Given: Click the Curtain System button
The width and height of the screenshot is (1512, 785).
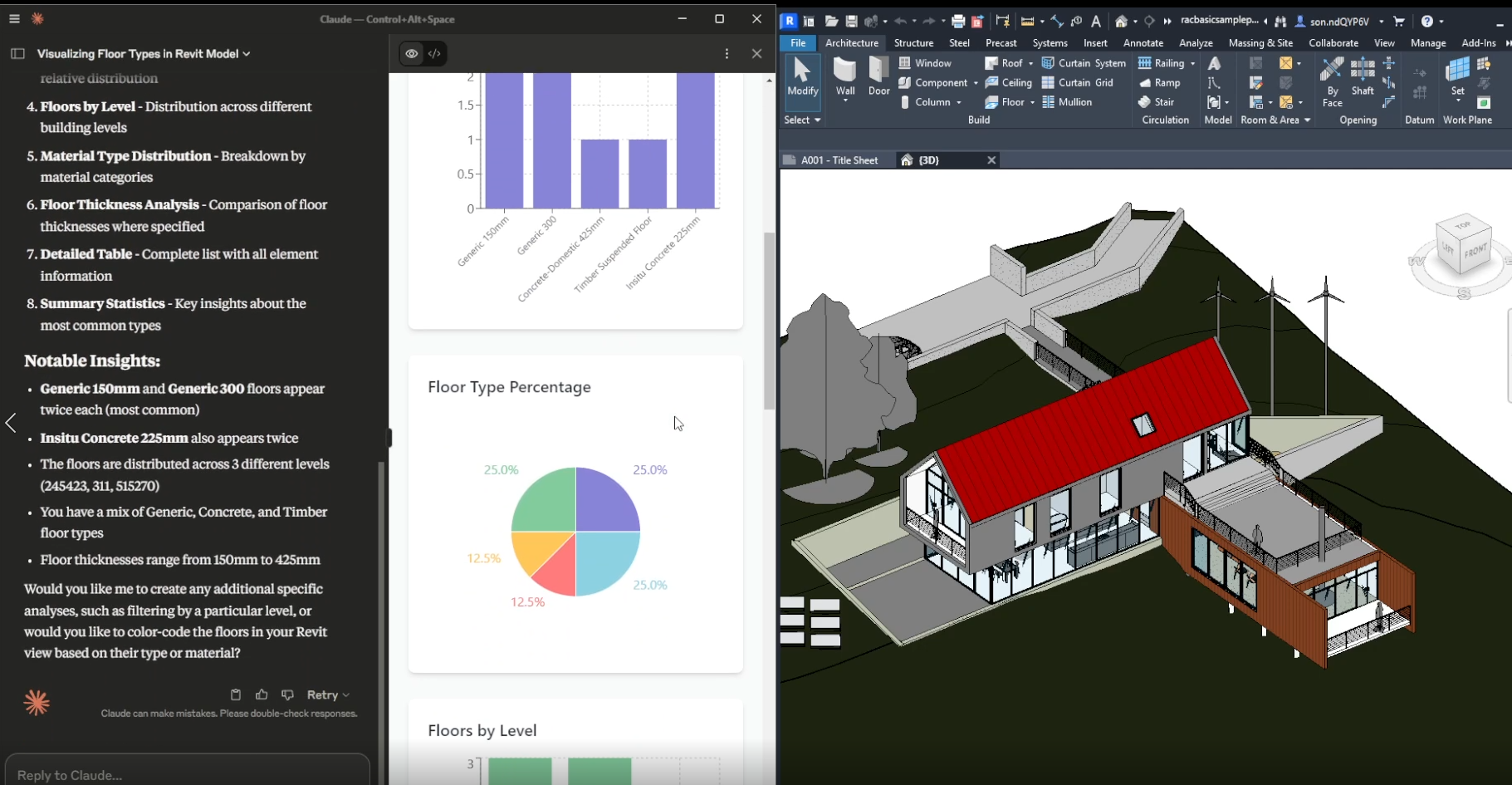Looking at the screenshot, I should (1084, 62).
